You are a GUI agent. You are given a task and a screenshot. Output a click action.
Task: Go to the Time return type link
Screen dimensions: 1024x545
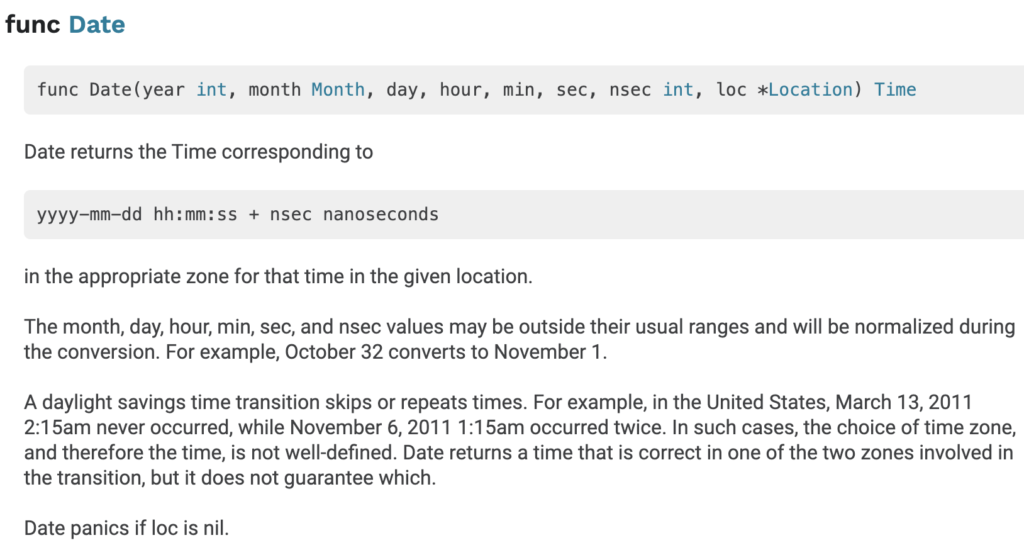tap(895, 90)
